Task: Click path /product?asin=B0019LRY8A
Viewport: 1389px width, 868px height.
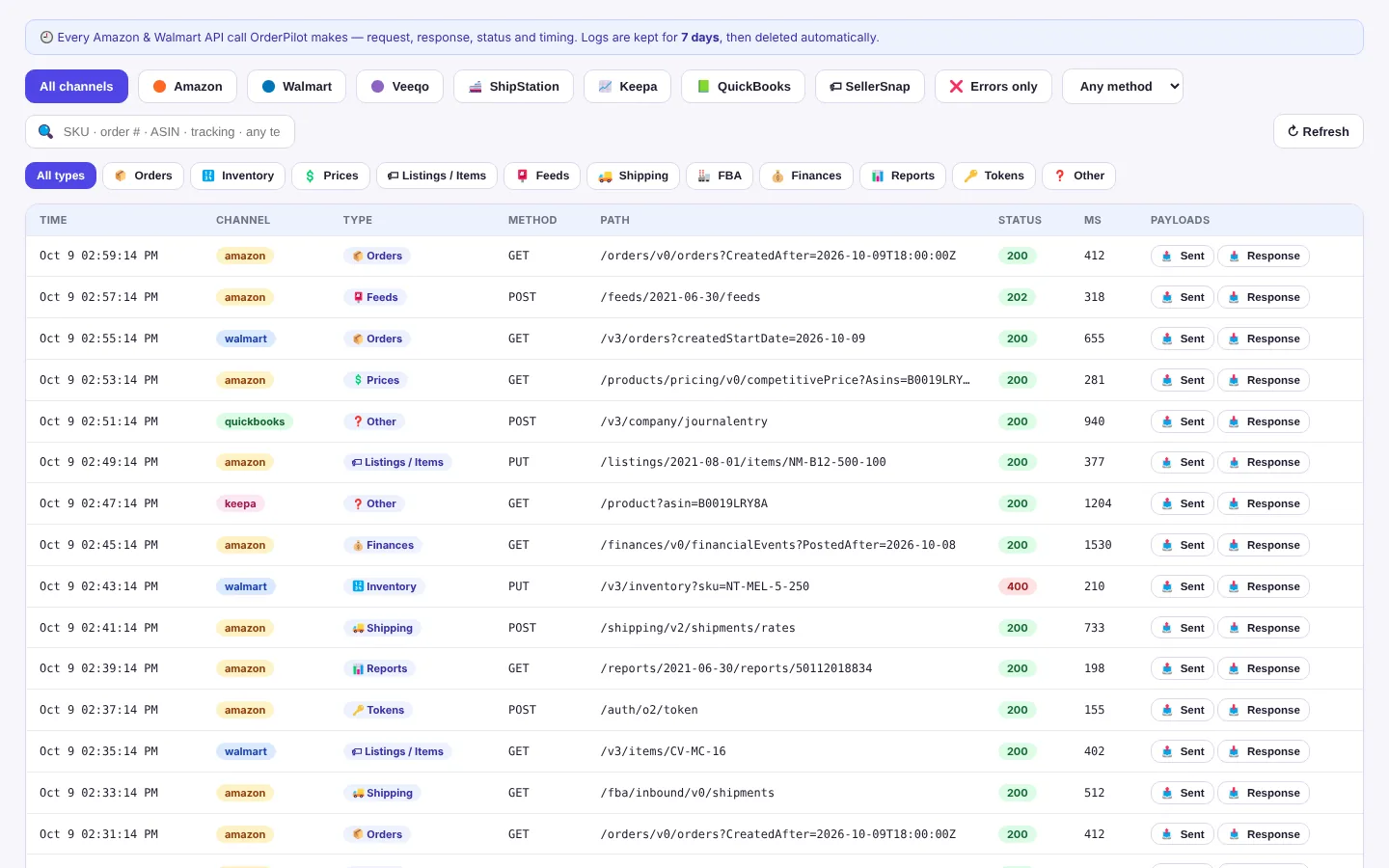Action: click(x=684, y=503)
